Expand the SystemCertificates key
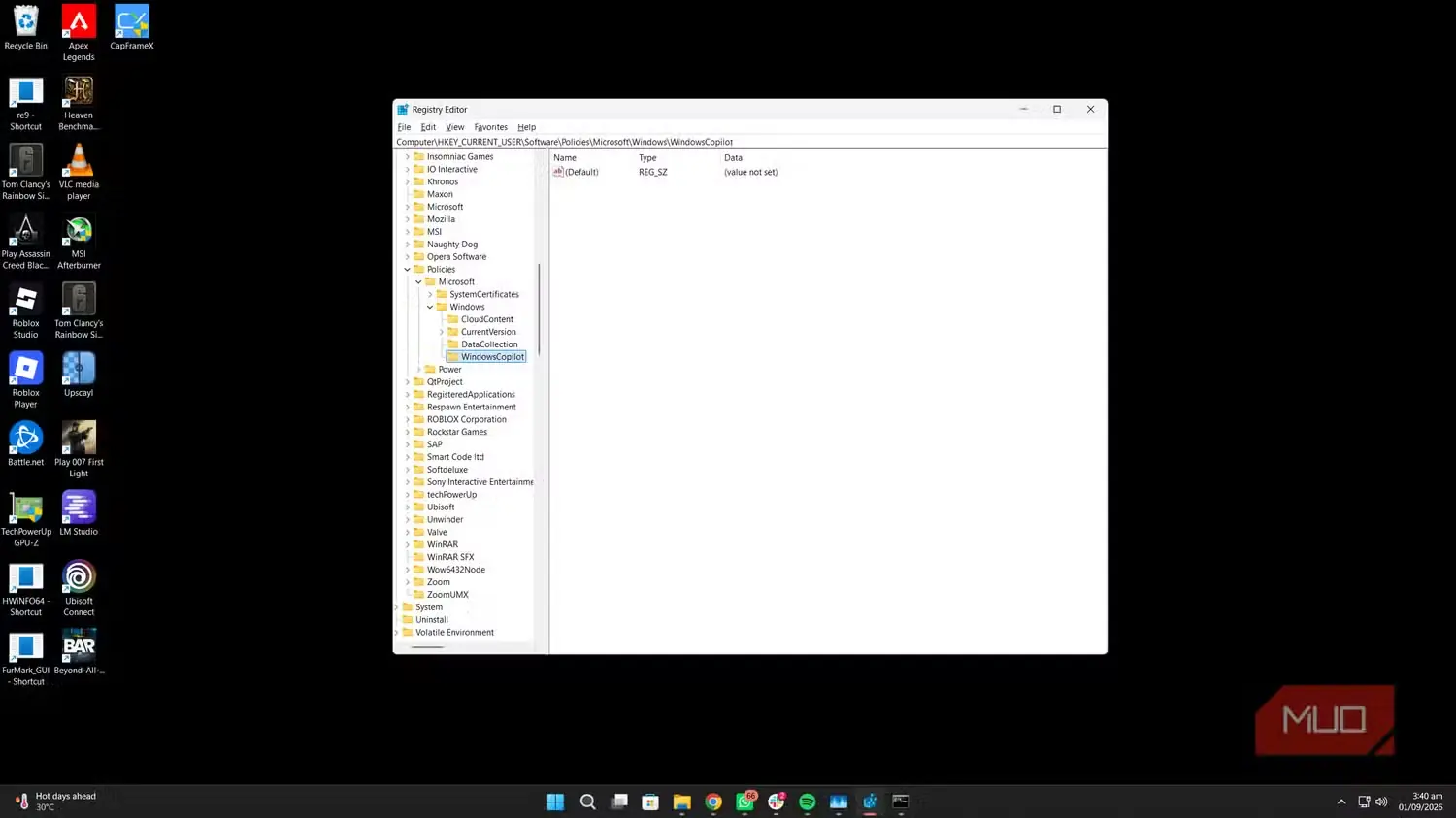The image size is (1456, 818). click(430, 295)
